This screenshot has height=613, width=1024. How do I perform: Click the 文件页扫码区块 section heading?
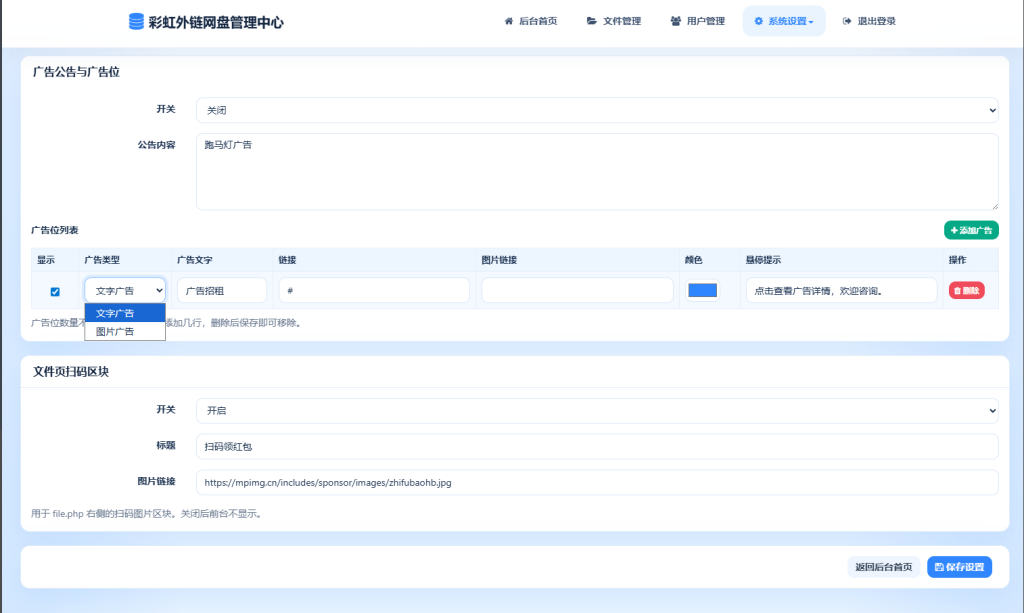click(71, 371)
